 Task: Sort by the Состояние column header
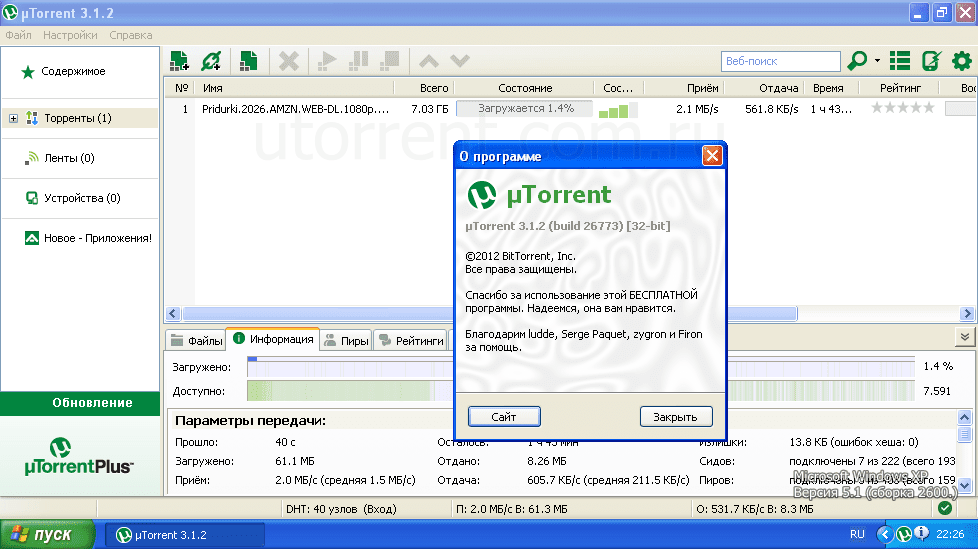tap(524, 88)
